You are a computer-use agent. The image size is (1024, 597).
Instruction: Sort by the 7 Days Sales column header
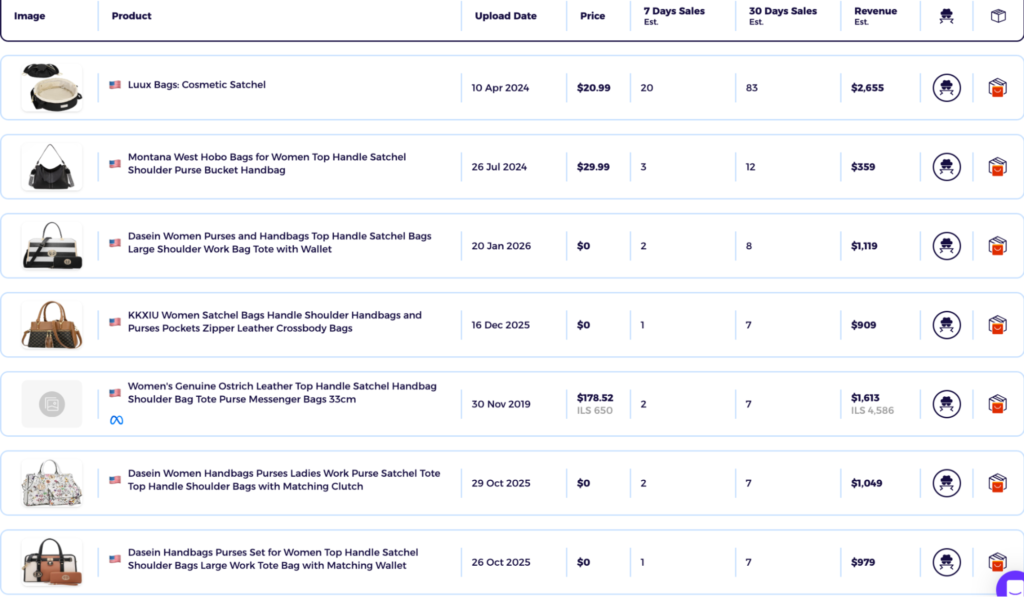[x=674, y=16]
